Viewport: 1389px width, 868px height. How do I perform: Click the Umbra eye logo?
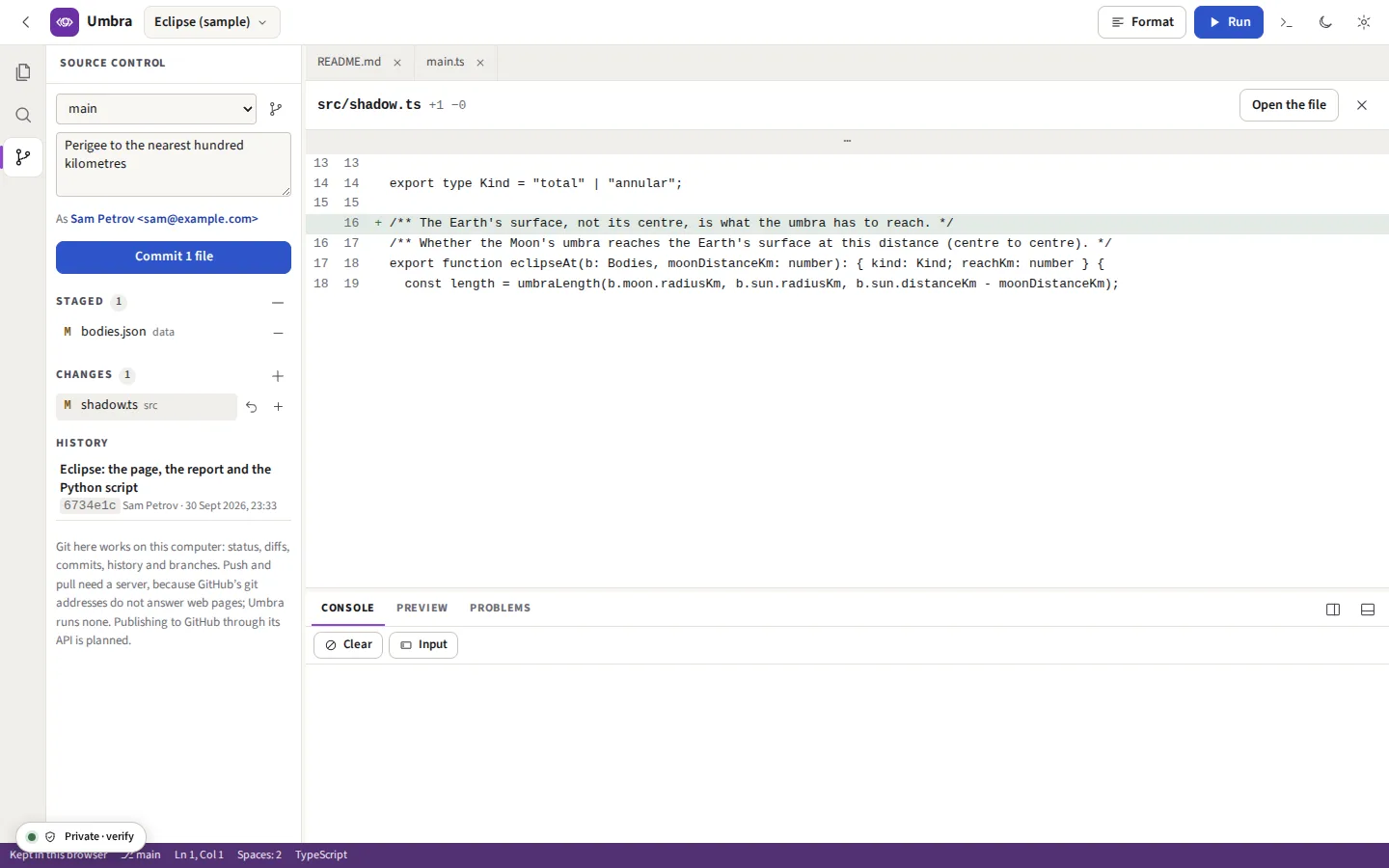pyautogui.click(x=65, y=22)
